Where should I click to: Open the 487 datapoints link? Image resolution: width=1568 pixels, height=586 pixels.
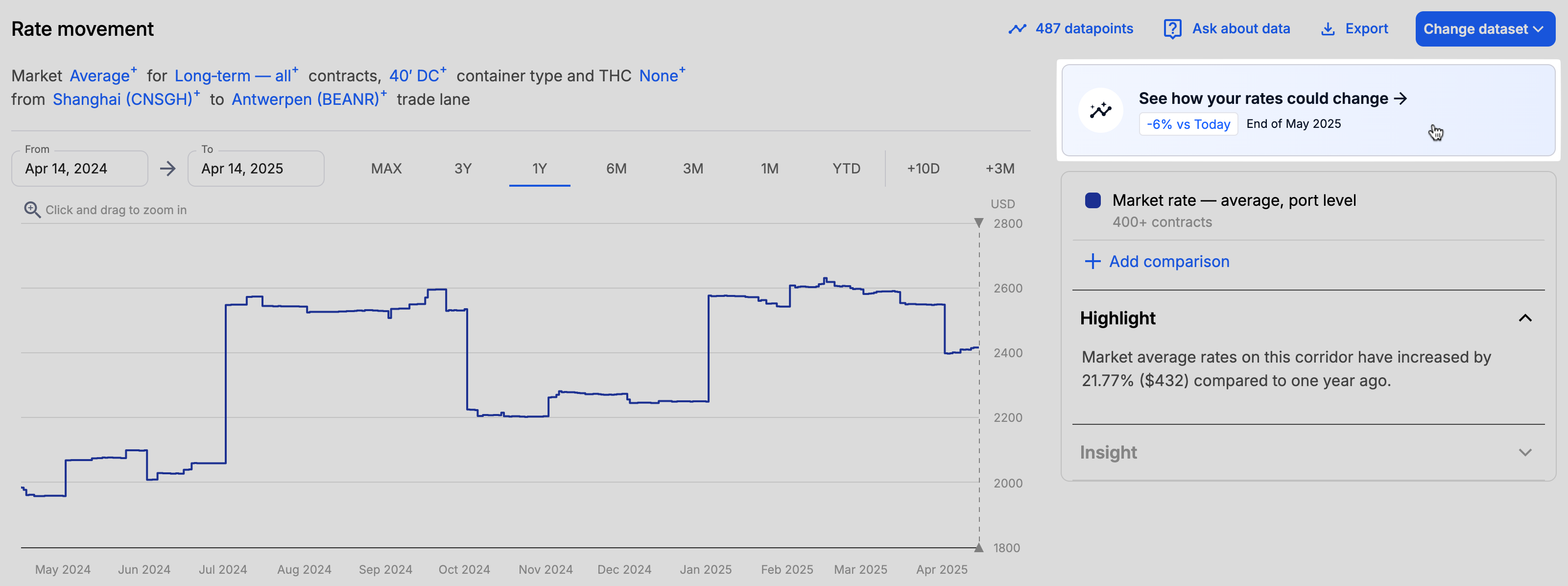(1084, 28)
